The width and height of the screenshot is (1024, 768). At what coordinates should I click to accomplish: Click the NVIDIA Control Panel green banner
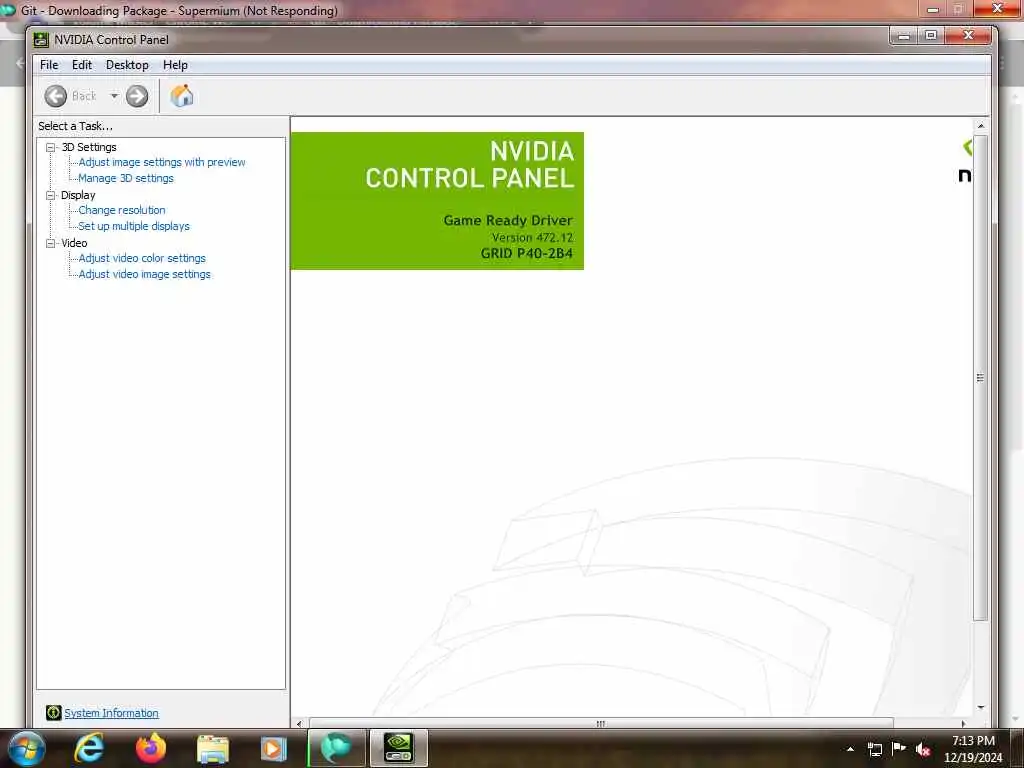coord(437,200)
